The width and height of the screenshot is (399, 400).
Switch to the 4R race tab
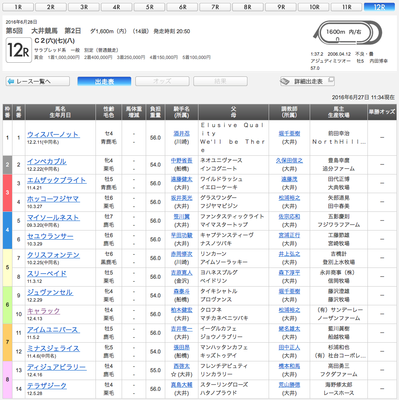pyautogui.click(x=117, y=7)
